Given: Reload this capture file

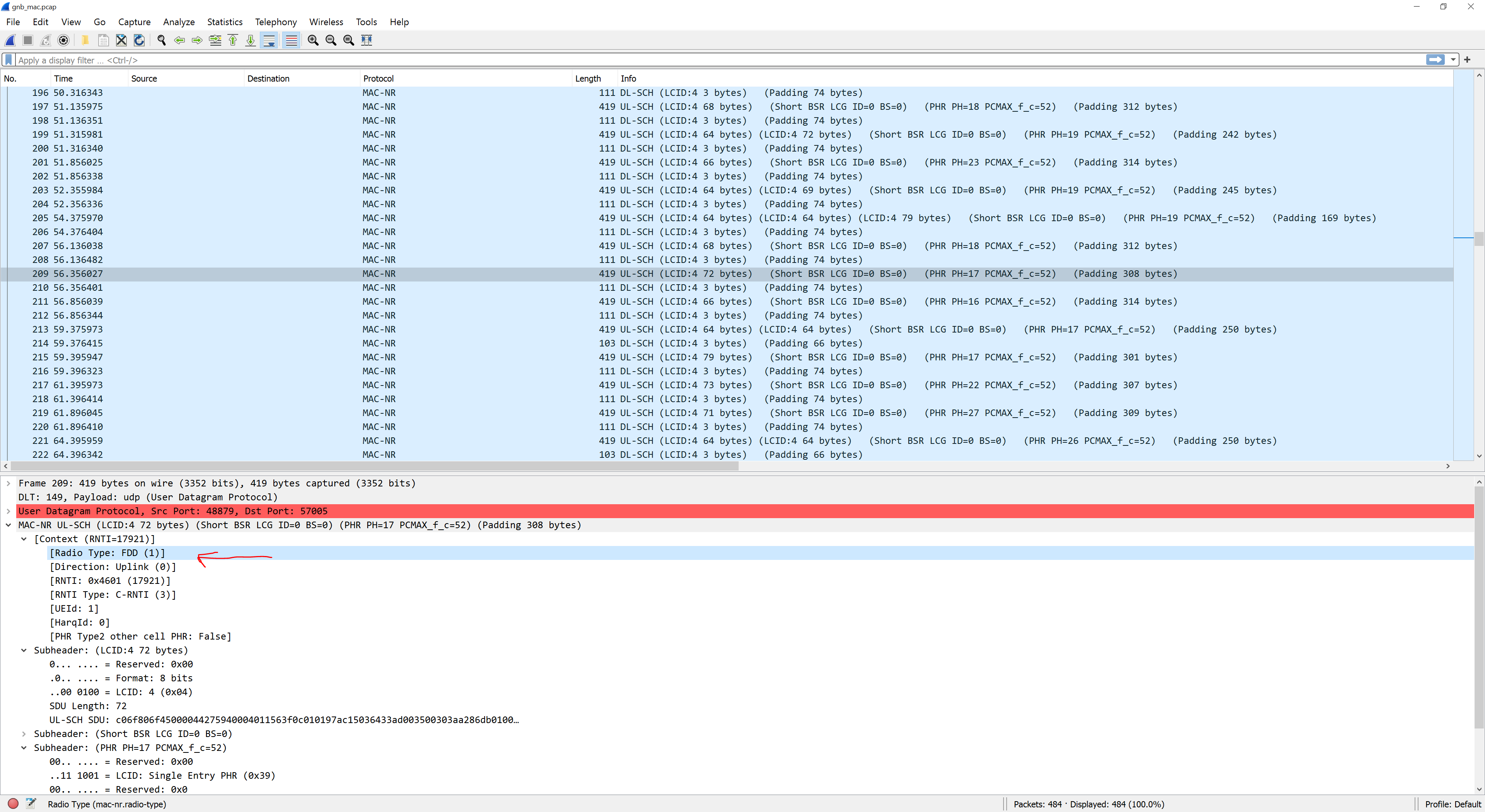Looking at the screenshot, I should click(139, 40).
